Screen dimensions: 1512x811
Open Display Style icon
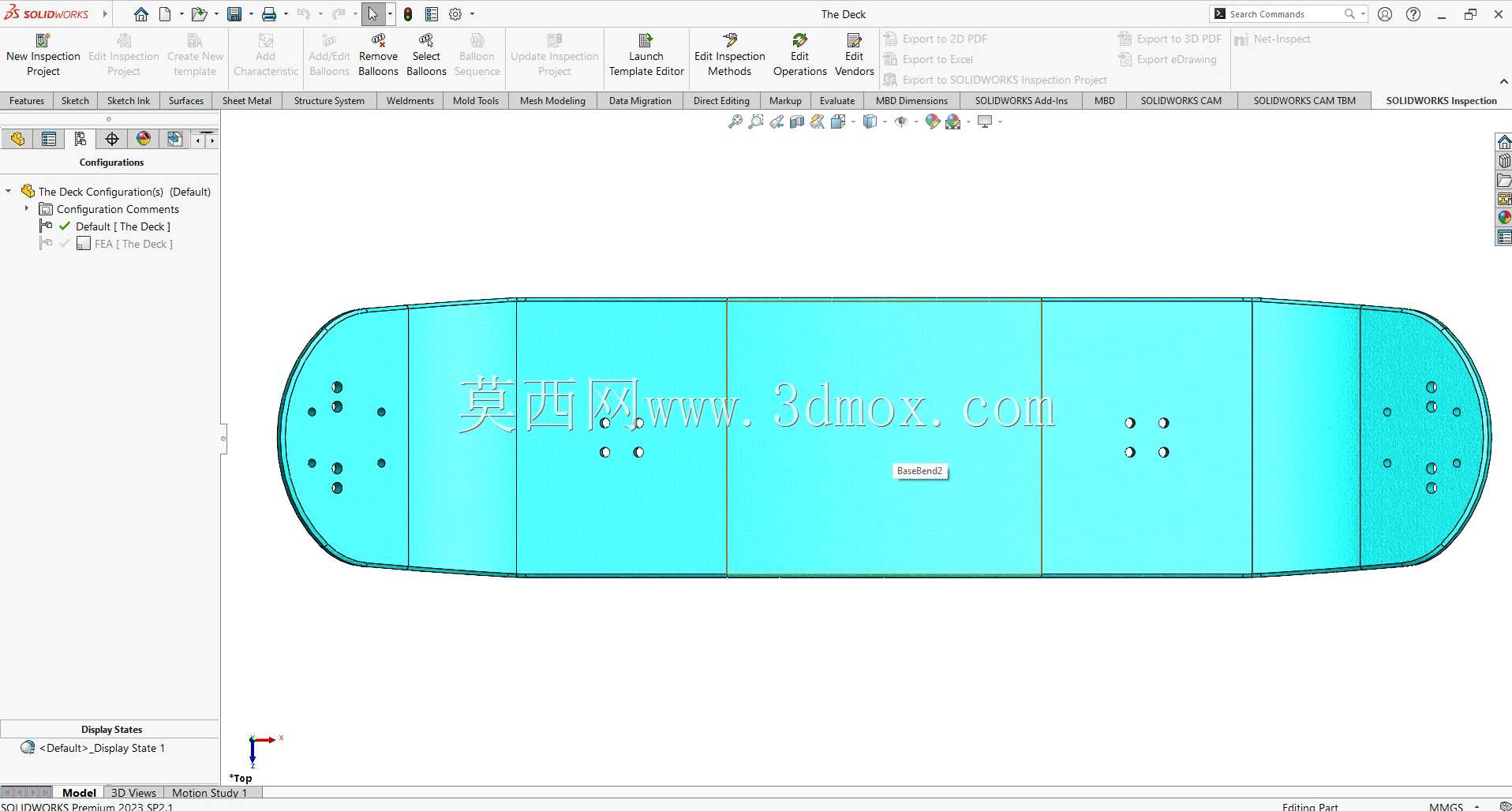point(870,121)
